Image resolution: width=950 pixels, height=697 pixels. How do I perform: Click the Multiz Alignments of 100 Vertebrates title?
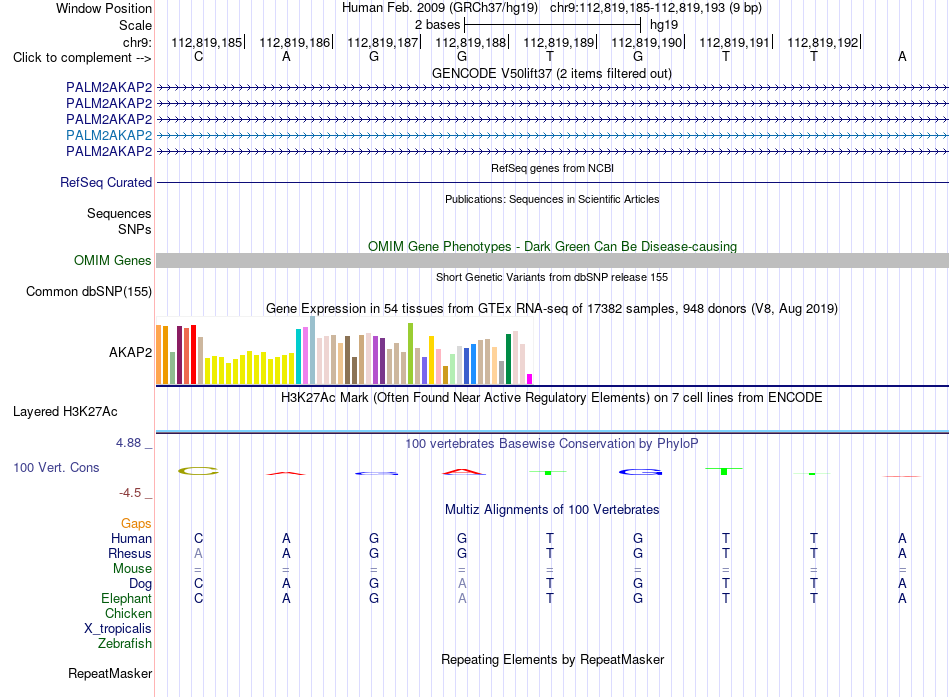click(552, 510)
